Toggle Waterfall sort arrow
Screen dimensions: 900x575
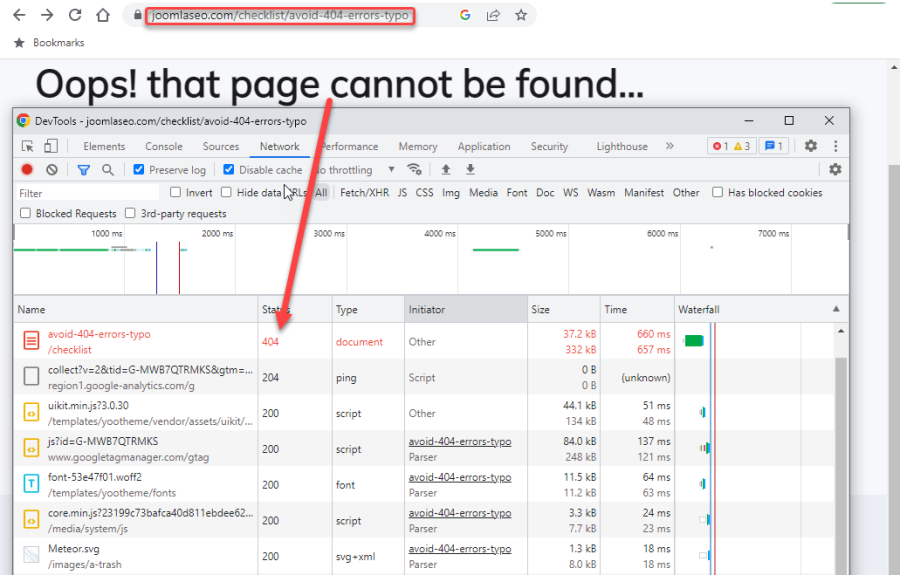tap(836, 309)
